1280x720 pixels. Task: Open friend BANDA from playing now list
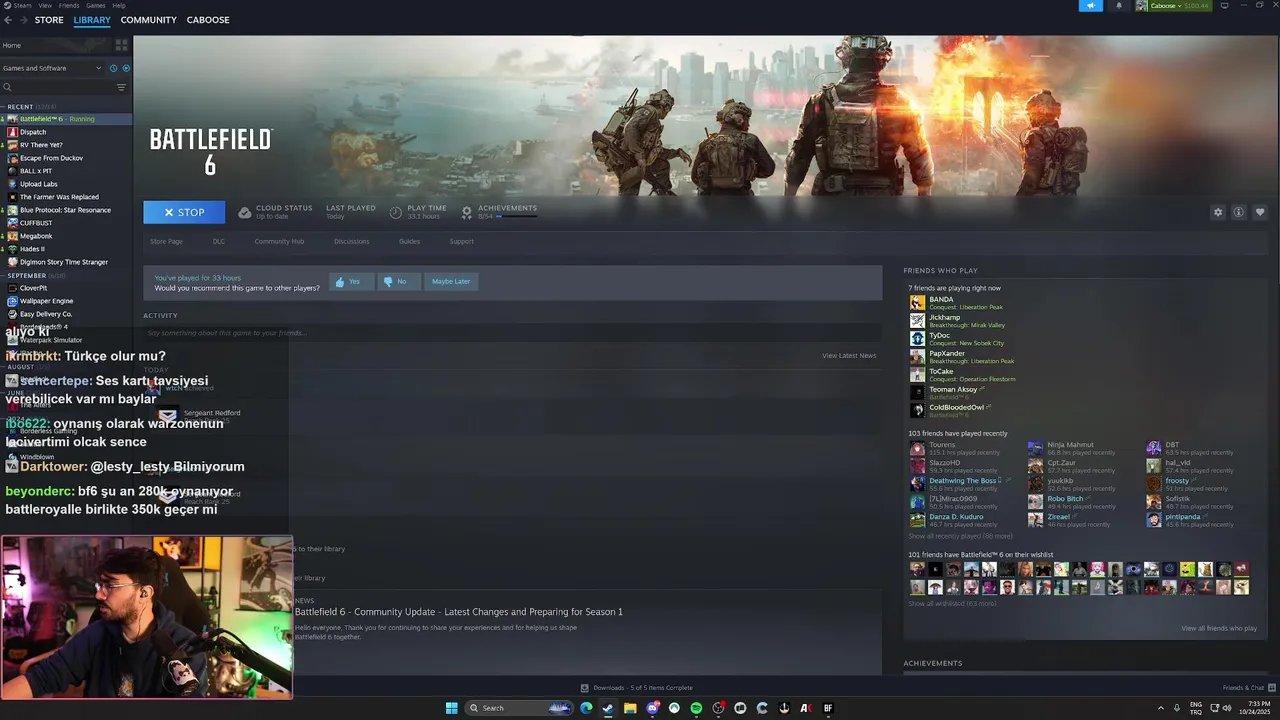pyautogui.click(x=941, y=302)
